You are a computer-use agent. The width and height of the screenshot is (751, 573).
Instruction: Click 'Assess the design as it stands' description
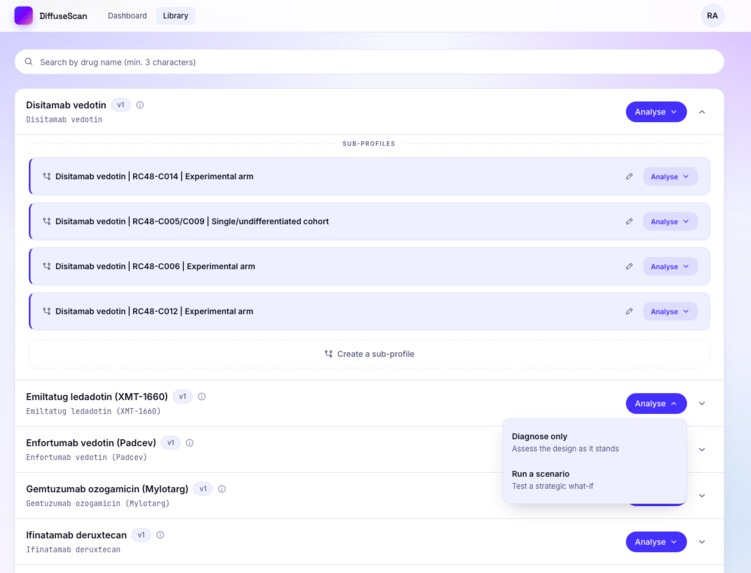565,449
